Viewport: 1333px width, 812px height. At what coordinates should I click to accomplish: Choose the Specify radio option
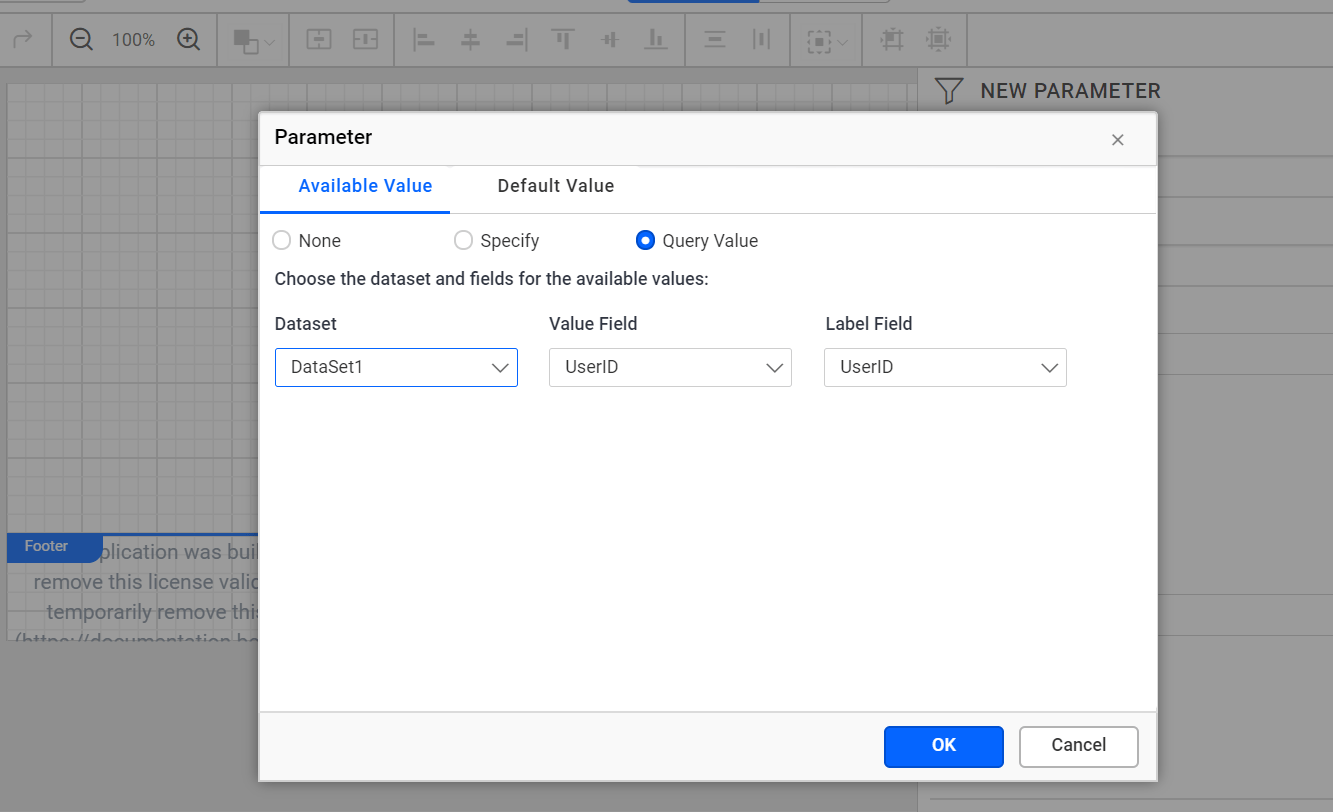click(464, 241)
